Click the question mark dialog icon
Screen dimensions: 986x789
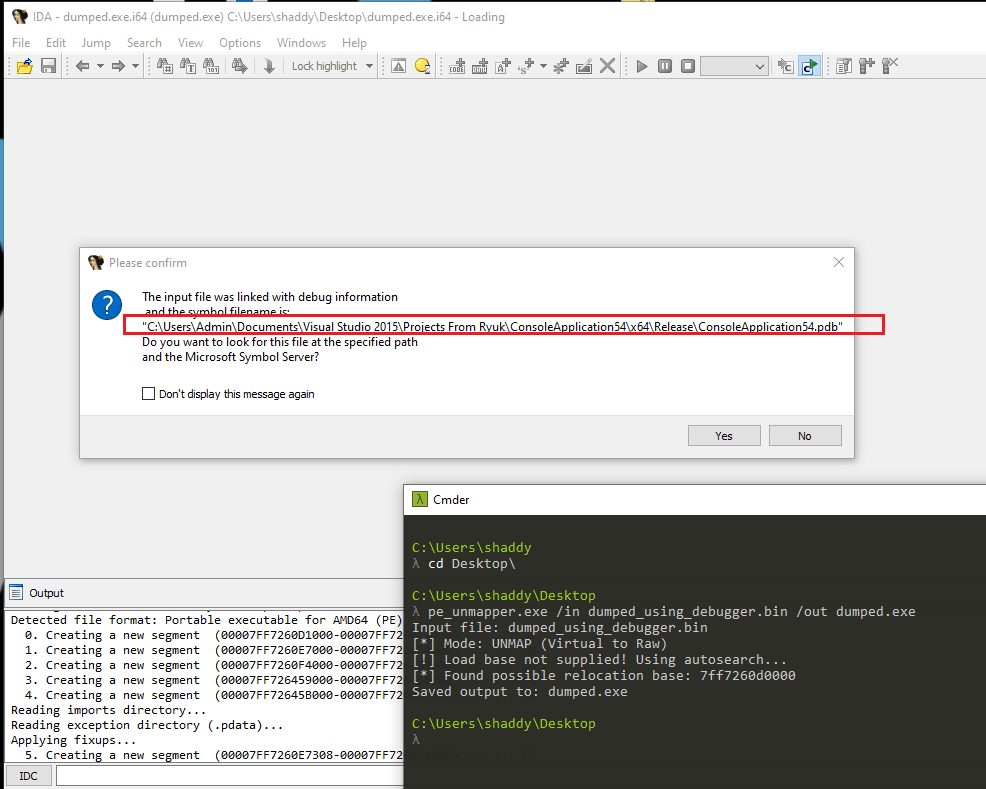[107, 305]
